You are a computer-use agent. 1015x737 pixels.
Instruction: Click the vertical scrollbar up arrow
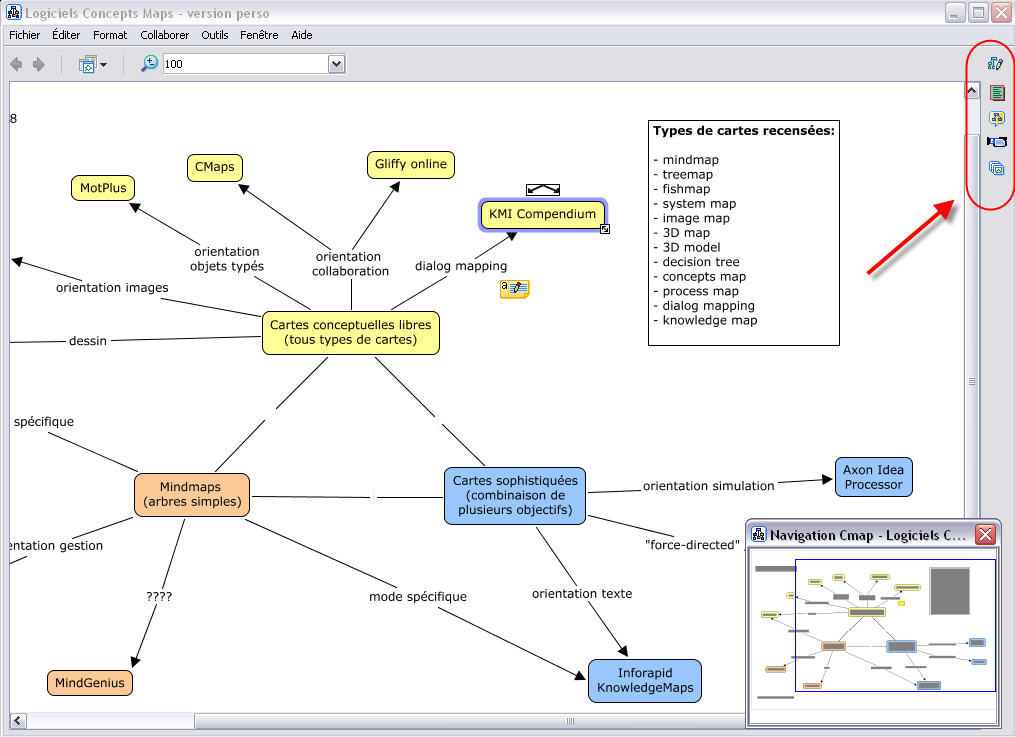pos(971,91)
